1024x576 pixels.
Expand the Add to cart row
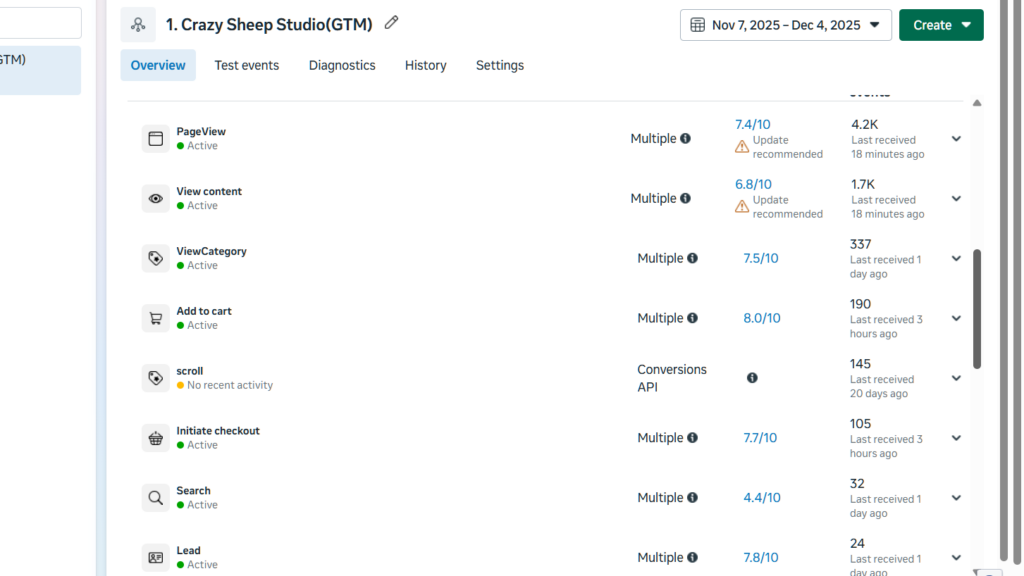pyautogui.click(x=956, y=318)
